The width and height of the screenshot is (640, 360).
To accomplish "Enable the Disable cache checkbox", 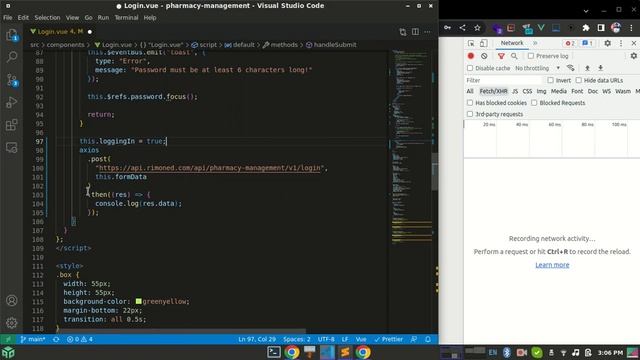I will (x=470, y=68).
